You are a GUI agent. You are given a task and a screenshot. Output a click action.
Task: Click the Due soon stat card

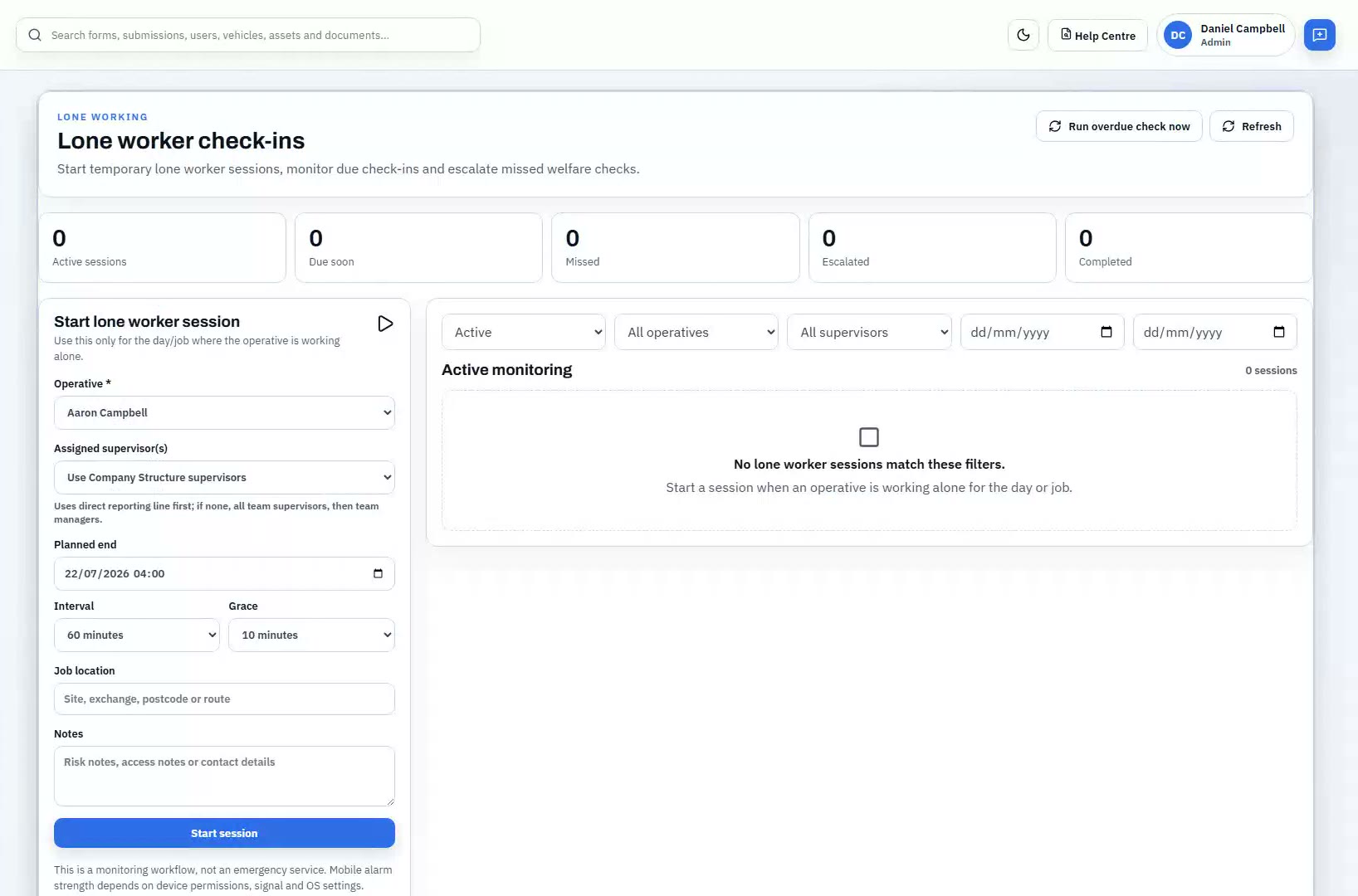pyautogui.click(x=418, y=248)
